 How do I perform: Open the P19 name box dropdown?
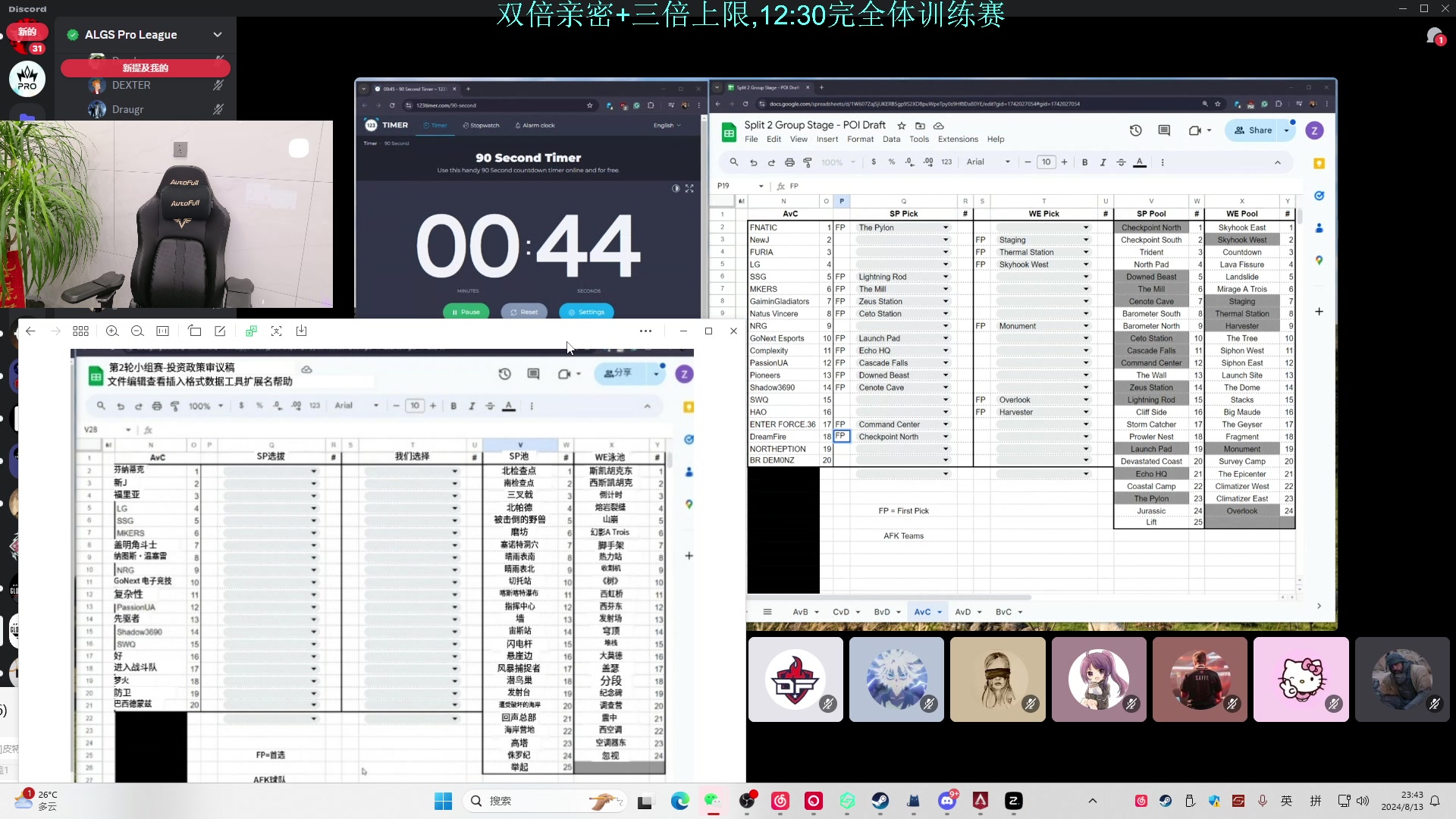[761, 187]
